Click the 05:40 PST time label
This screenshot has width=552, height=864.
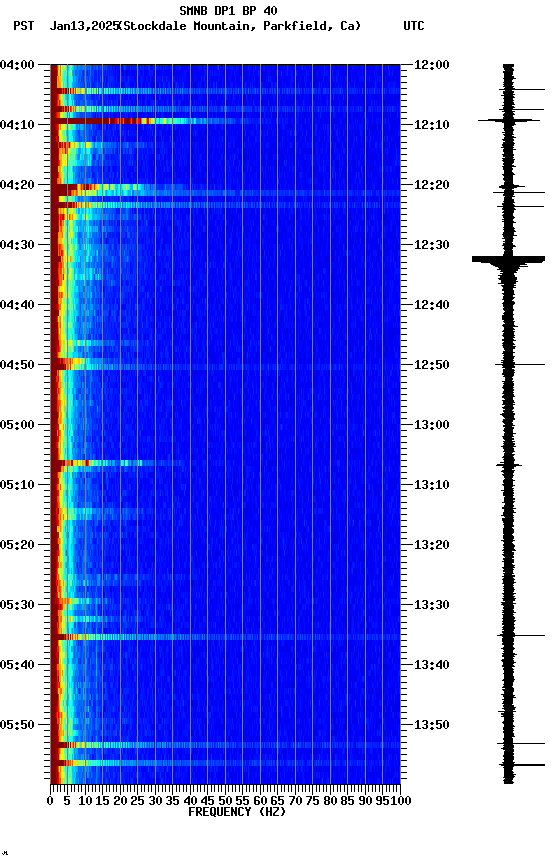[x=17, y=665]
